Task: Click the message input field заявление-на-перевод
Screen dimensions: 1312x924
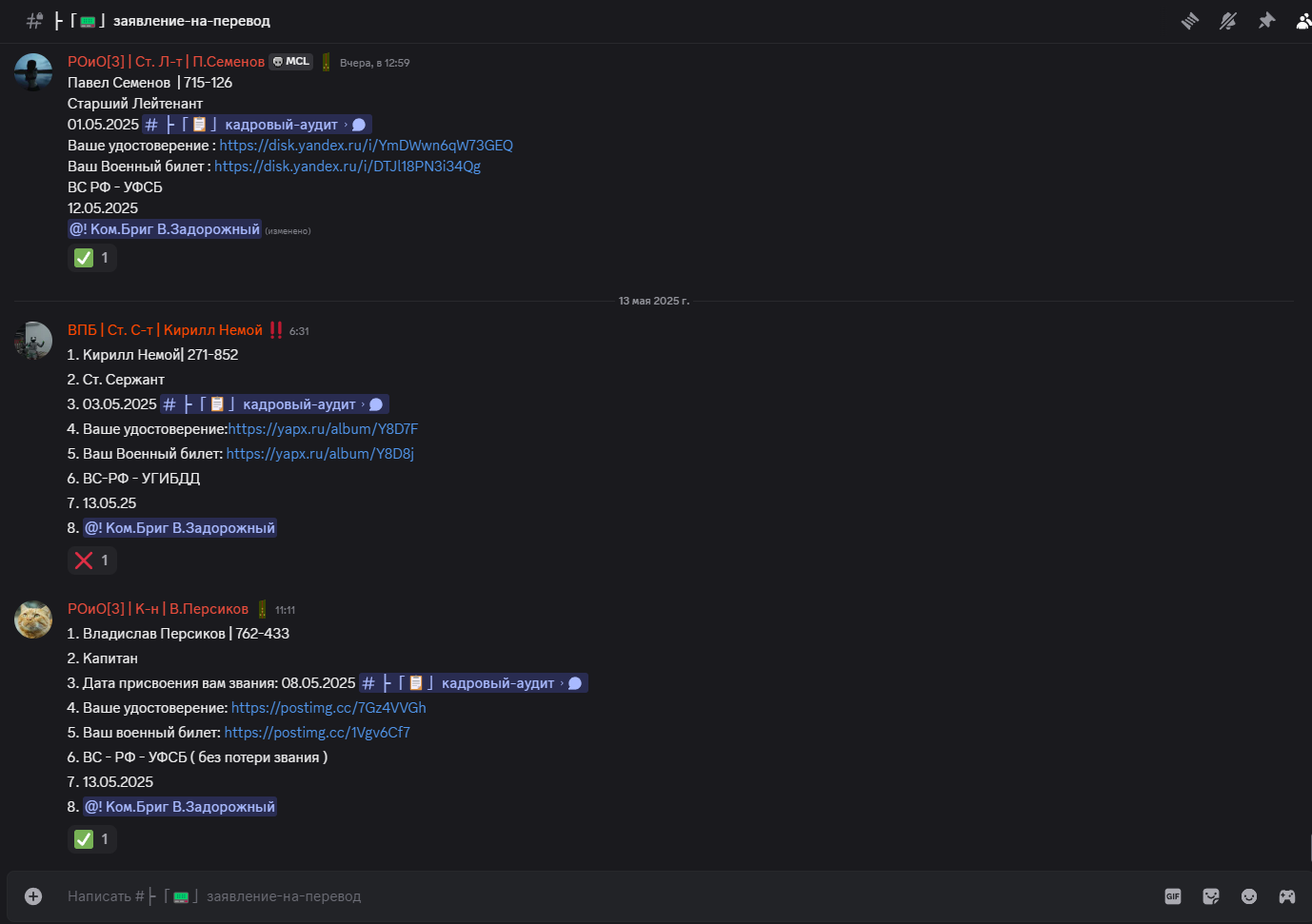Action: [x=609, y=896]
